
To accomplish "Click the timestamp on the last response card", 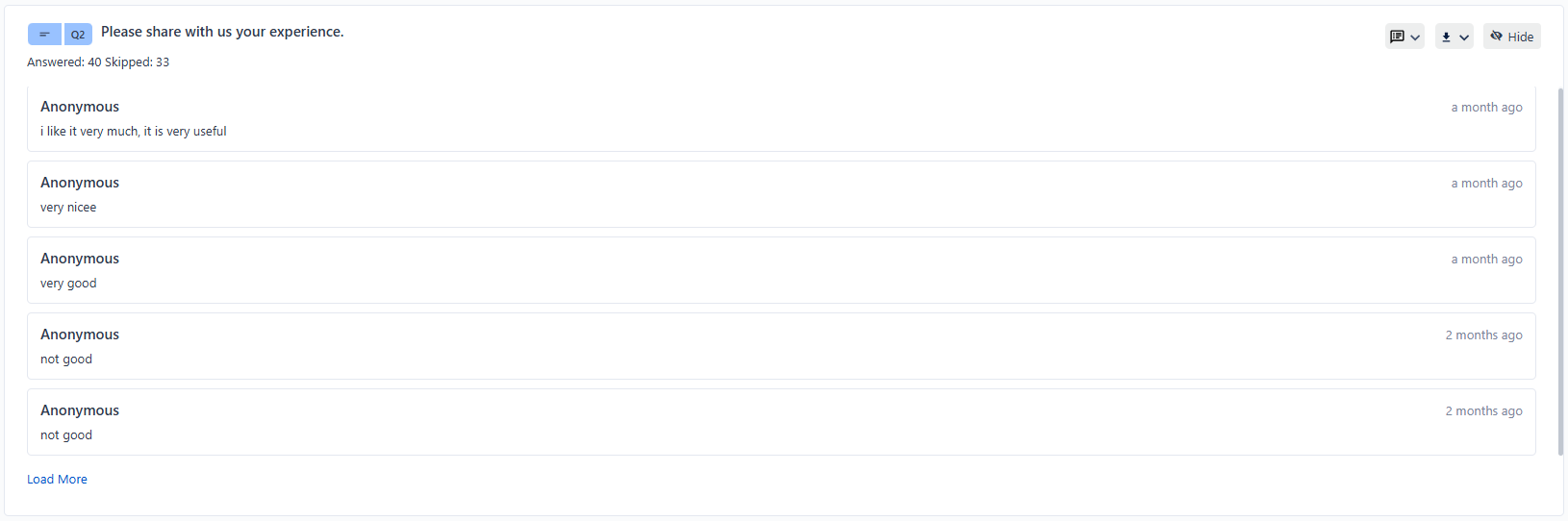I will pos(1483,411).
